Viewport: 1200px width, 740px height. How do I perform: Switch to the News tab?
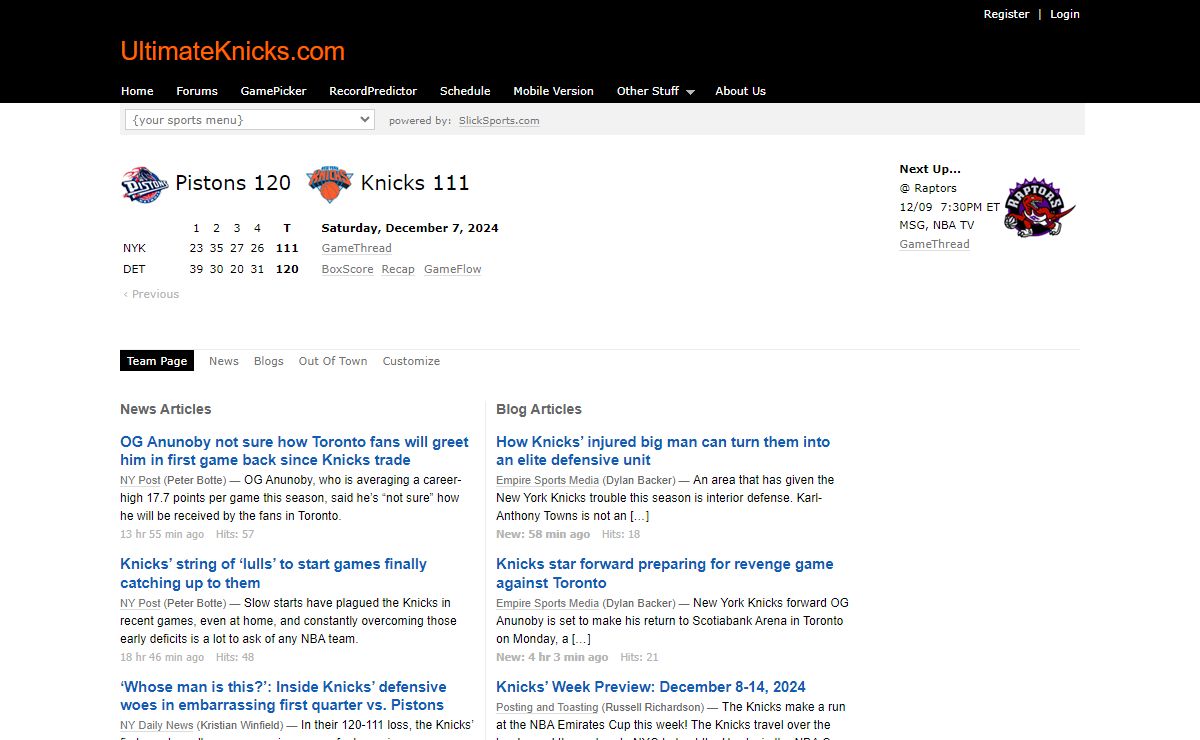pos(224,361)
